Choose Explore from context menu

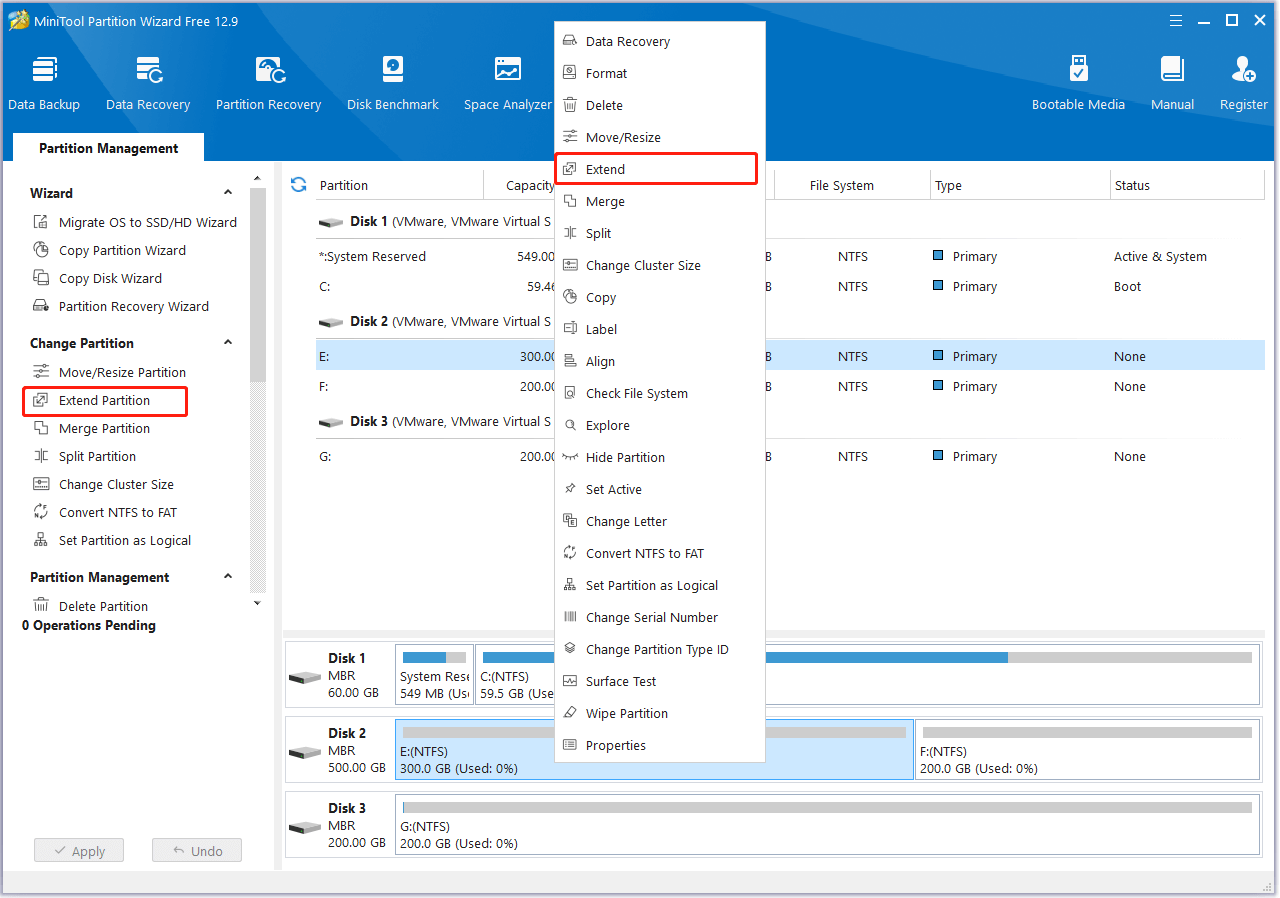(x=660, y=426)
